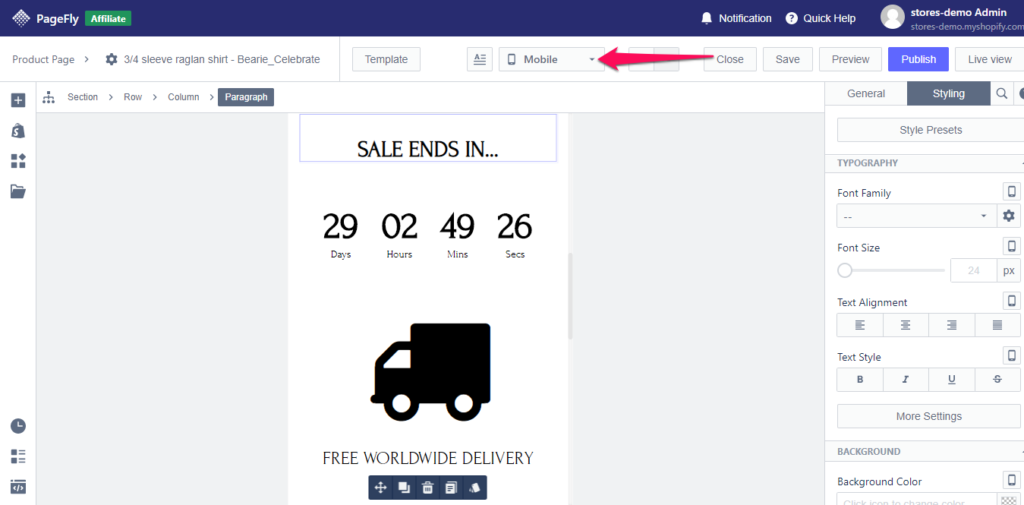Switch to the General tab
This screenshot has width=1024, height=505.
[866, 94]
